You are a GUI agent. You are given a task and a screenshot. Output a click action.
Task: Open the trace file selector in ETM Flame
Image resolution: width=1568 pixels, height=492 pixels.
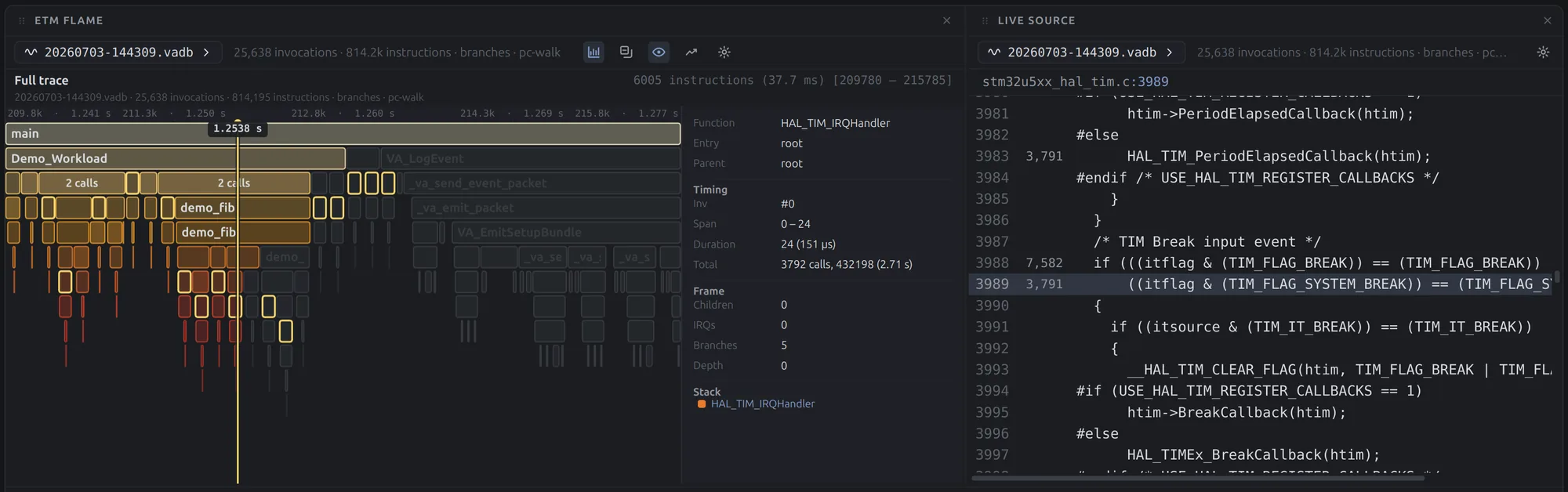118,52
